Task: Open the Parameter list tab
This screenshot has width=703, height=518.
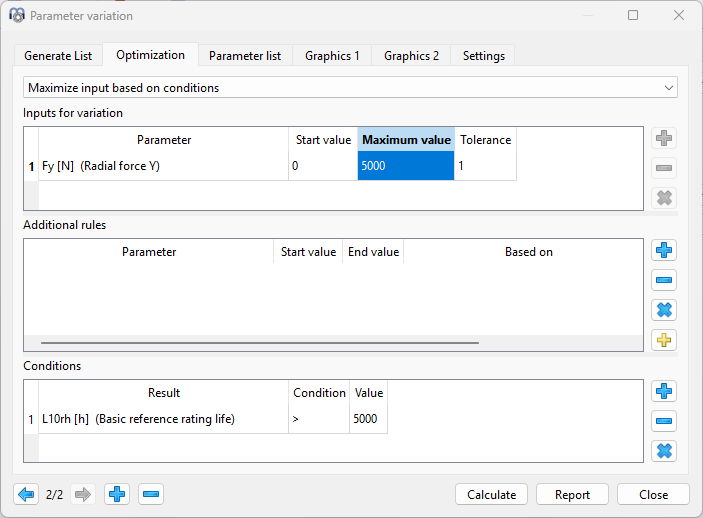Action: pos(245,56)
